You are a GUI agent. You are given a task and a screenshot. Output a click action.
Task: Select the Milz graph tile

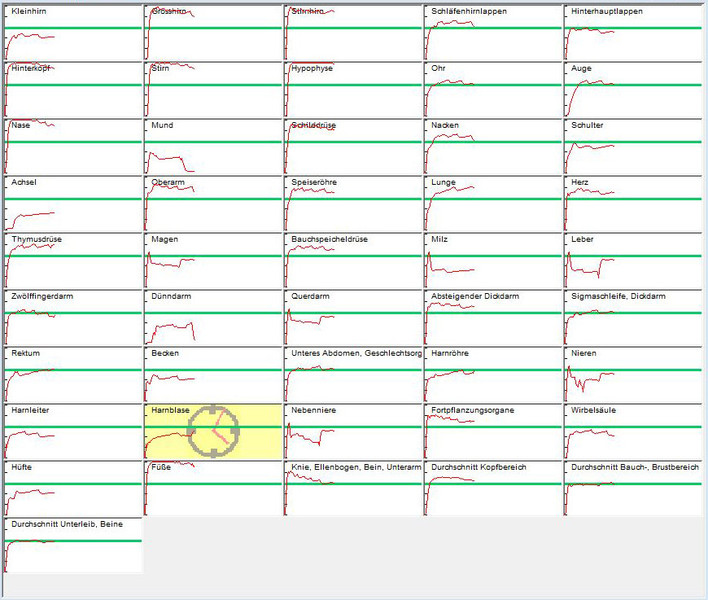point(492,261)
